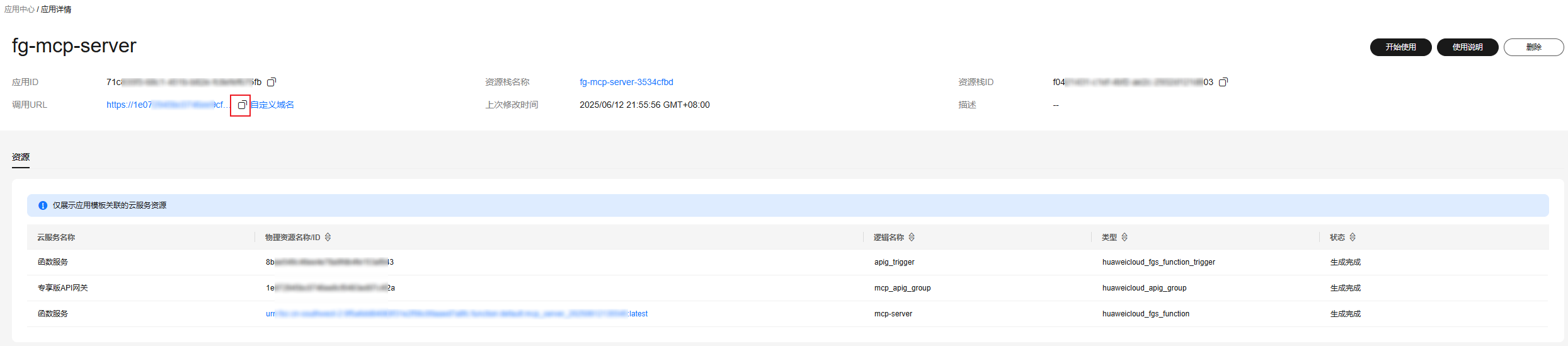This screenshot has width=1568, height=346.
Task: Open the 自定义域名 link
Action: 273,105
